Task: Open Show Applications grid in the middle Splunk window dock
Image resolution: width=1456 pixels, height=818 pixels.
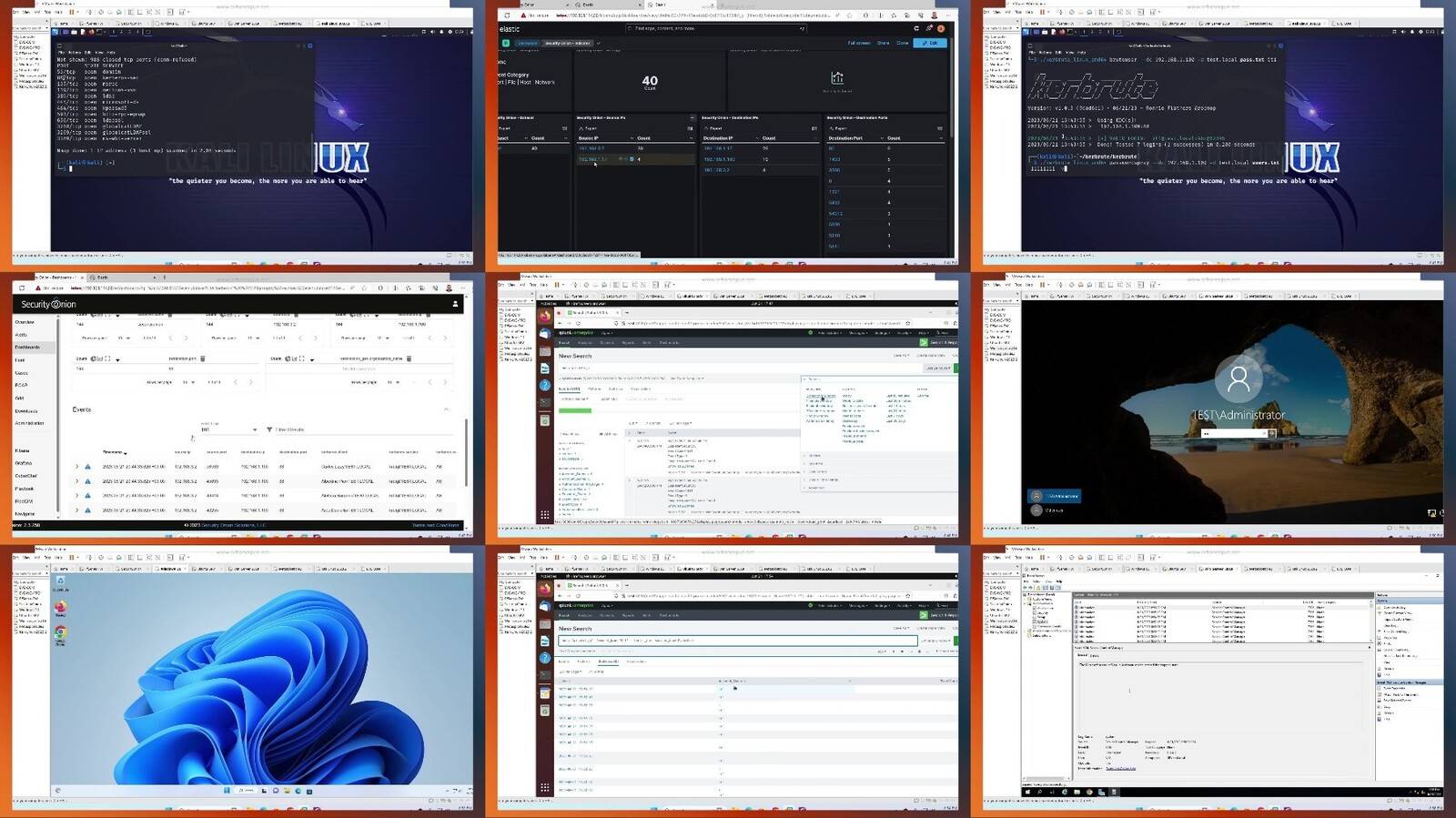Action: point(544,514)
